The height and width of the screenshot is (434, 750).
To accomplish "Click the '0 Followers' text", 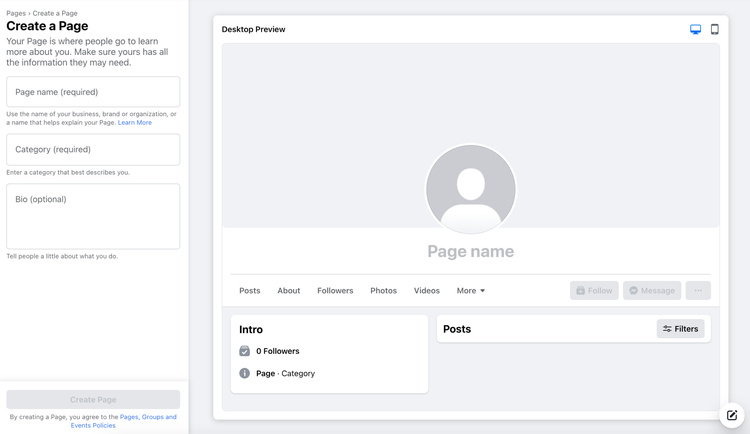I will [x=277, y=351].
